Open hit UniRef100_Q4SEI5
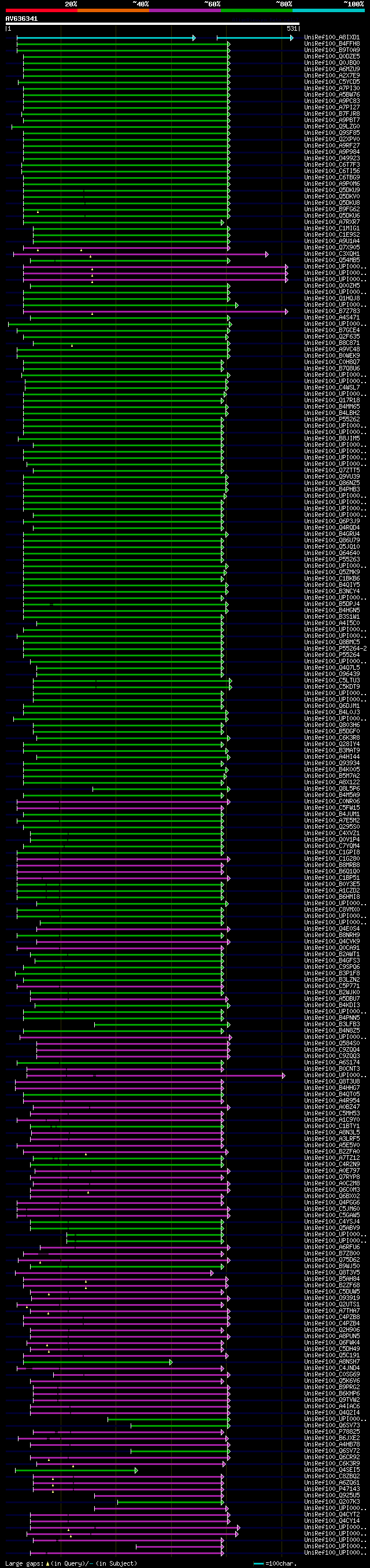This screenshot has width=370, height=1568. pos(332,1471)
